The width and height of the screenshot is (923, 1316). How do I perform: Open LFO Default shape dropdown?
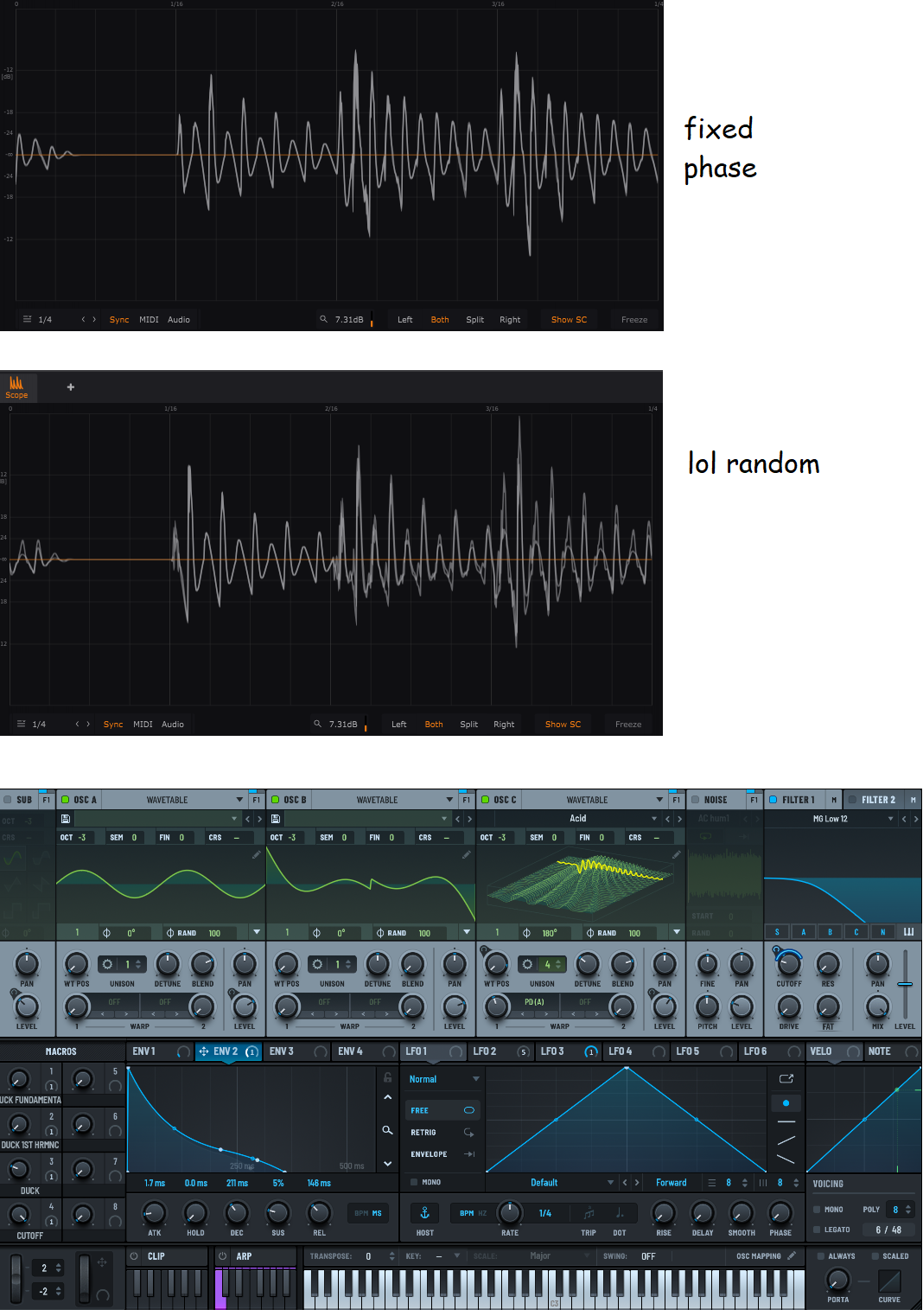click(551, 1182)
